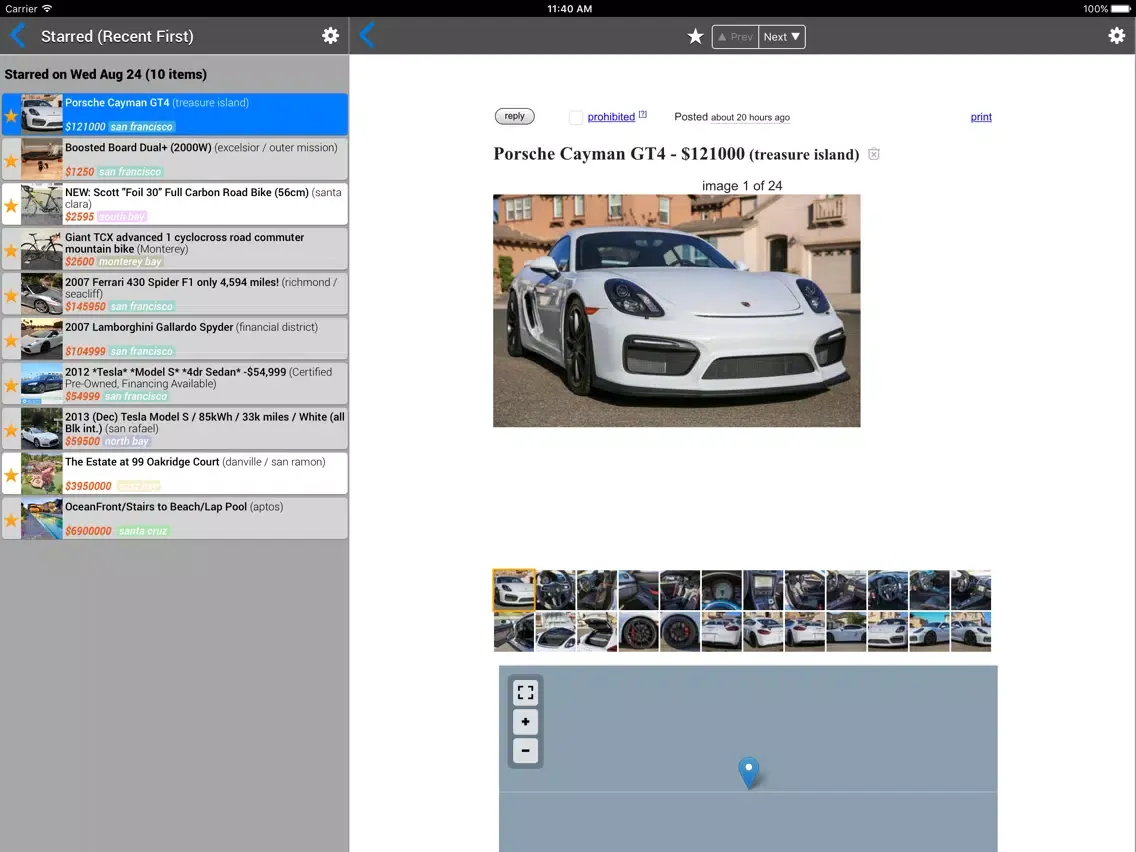Viewport: 1136px width, 852px height.
Task: Unstar the OceanFront/Stairs to Beach row
Action: (11, 520)
